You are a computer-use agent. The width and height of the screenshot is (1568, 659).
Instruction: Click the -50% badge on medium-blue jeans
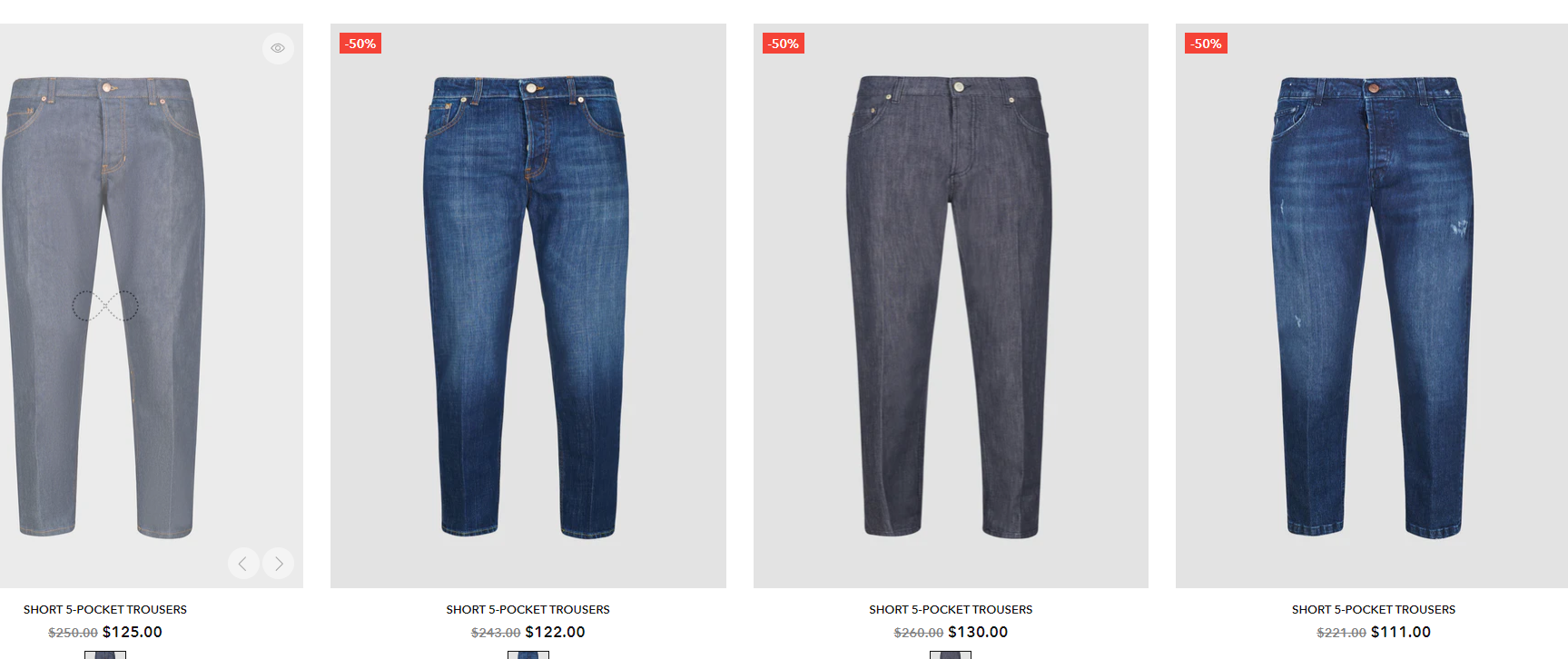coord(360,44)
